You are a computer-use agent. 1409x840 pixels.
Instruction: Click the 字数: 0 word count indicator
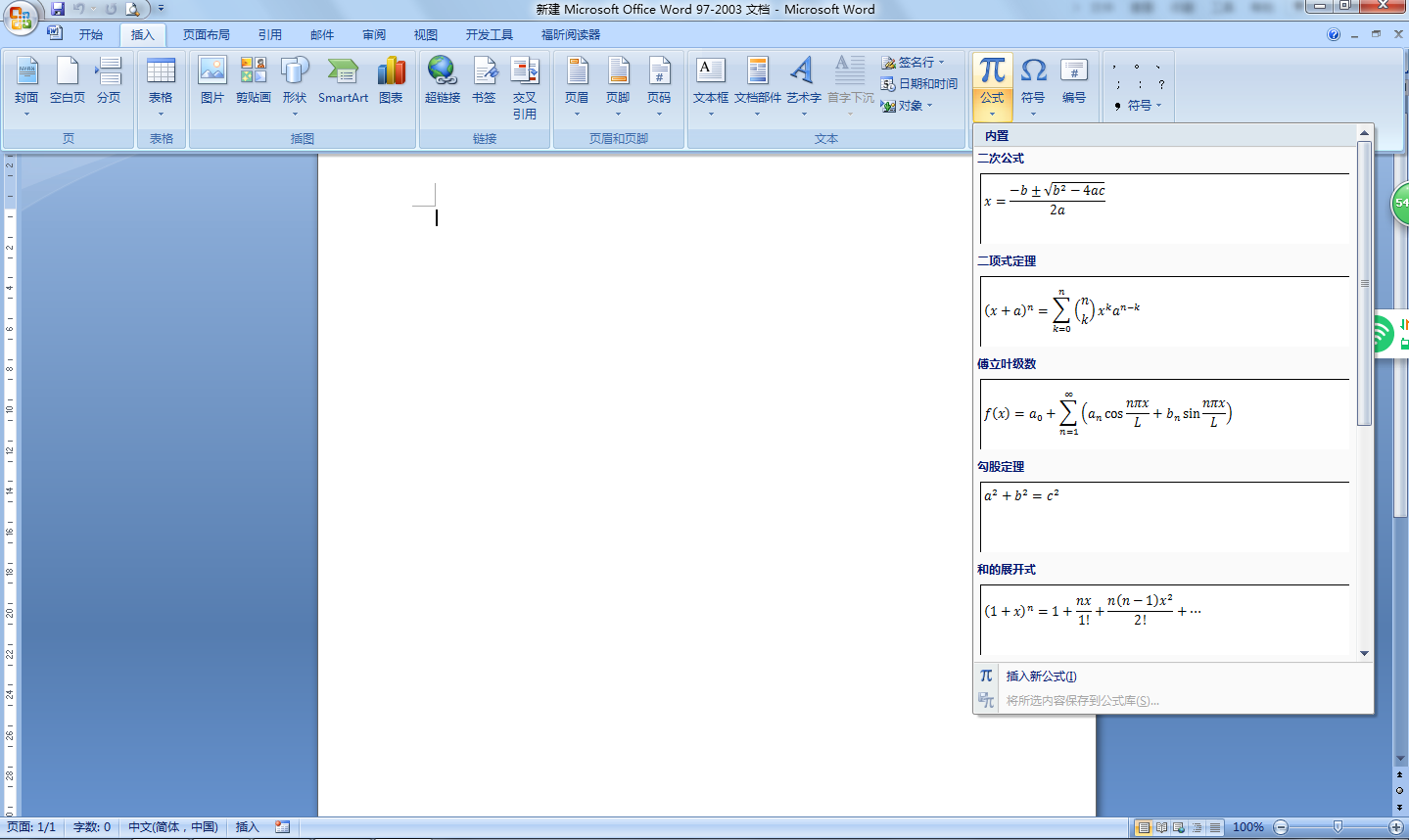tap(92, 827)
